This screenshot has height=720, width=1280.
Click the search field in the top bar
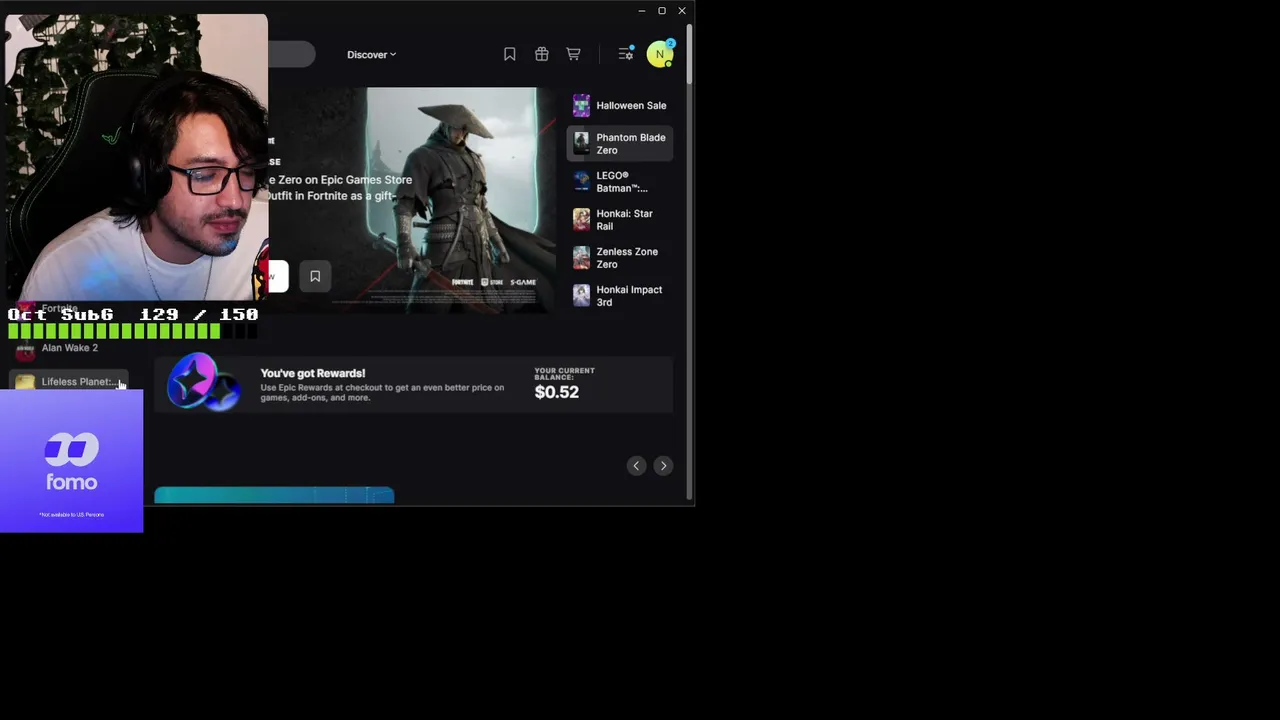click(x=291, y=55)
